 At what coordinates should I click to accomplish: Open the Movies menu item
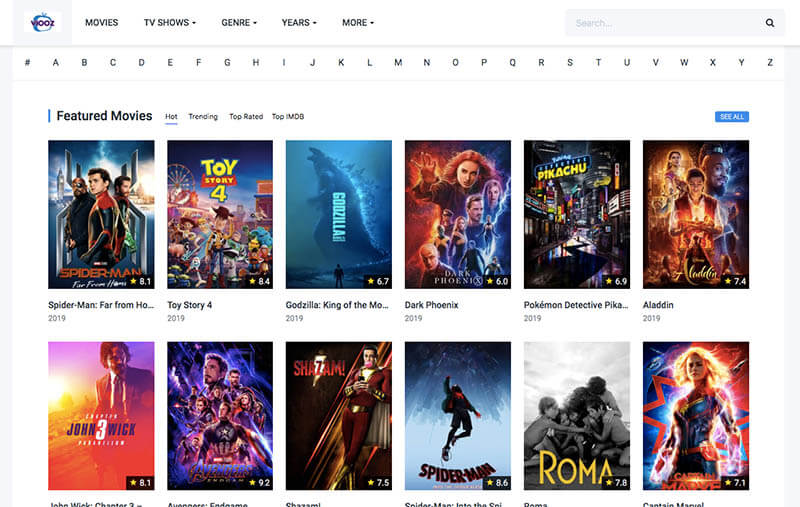(x=101, y=22)
